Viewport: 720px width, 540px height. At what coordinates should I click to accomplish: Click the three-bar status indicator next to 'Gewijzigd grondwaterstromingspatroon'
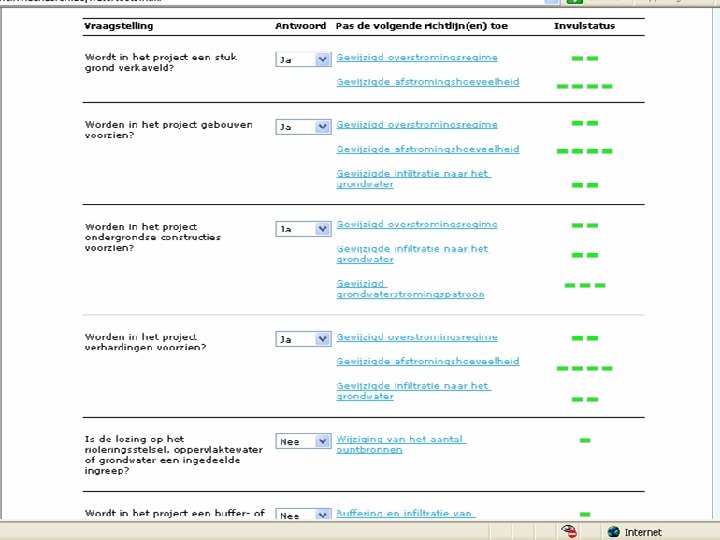click(x=585, y=285)
